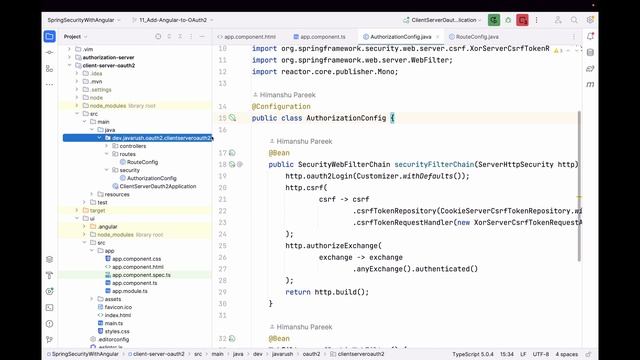
Task: Open the Code With Me user icon
Action: [x=558, y=20]
